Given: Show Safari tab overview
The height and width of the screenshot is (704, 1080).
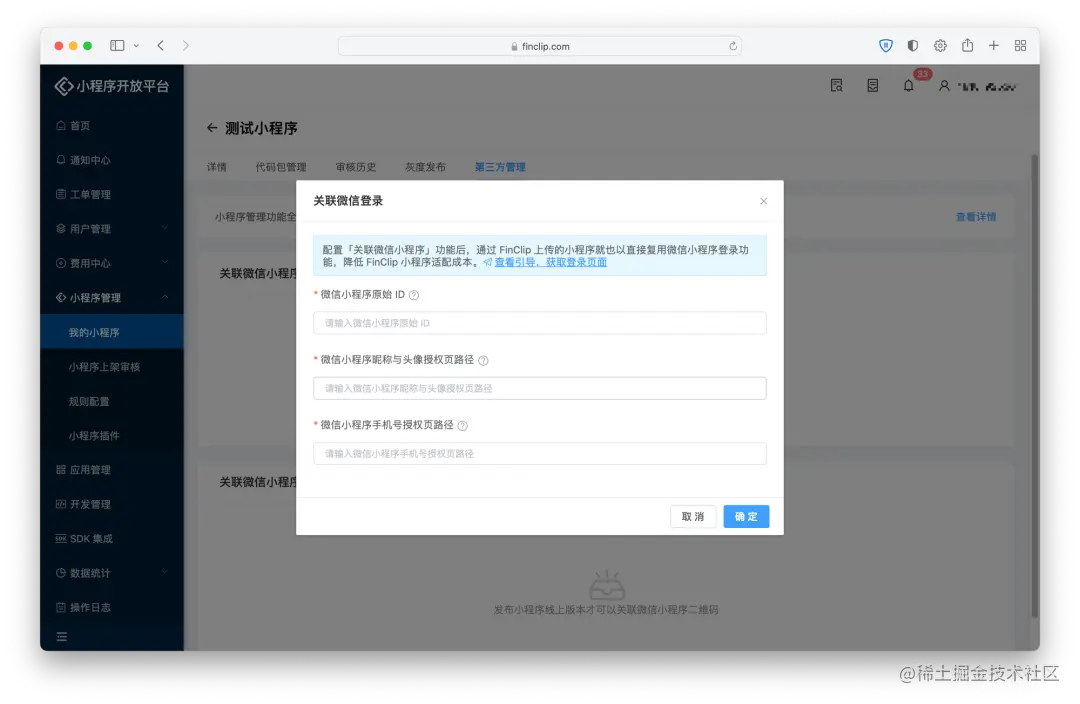Looking at the screenshot, I should click(1021, 45).
